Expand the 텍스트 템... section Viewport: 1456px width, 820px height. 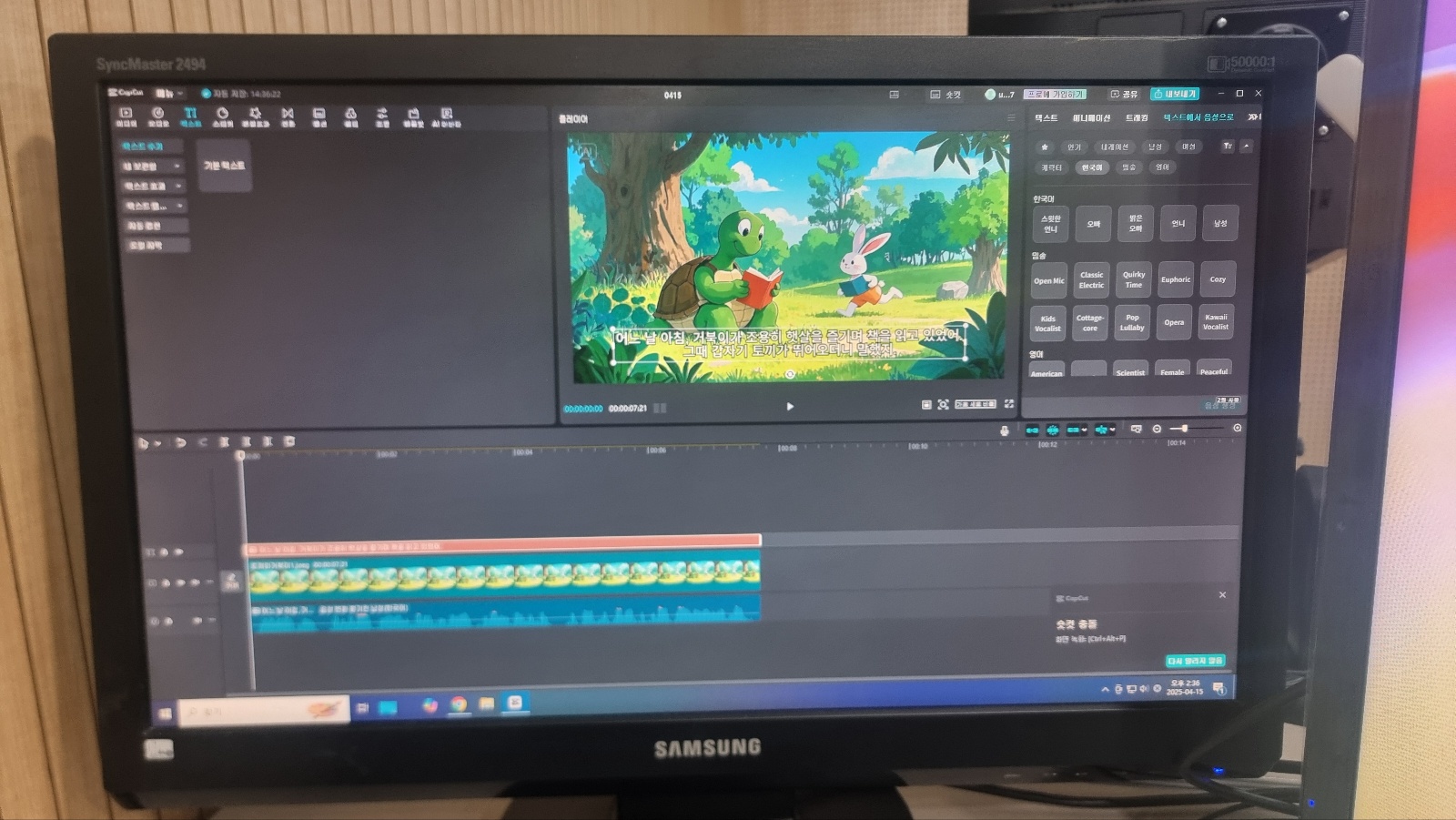click(x=154, y=207)
